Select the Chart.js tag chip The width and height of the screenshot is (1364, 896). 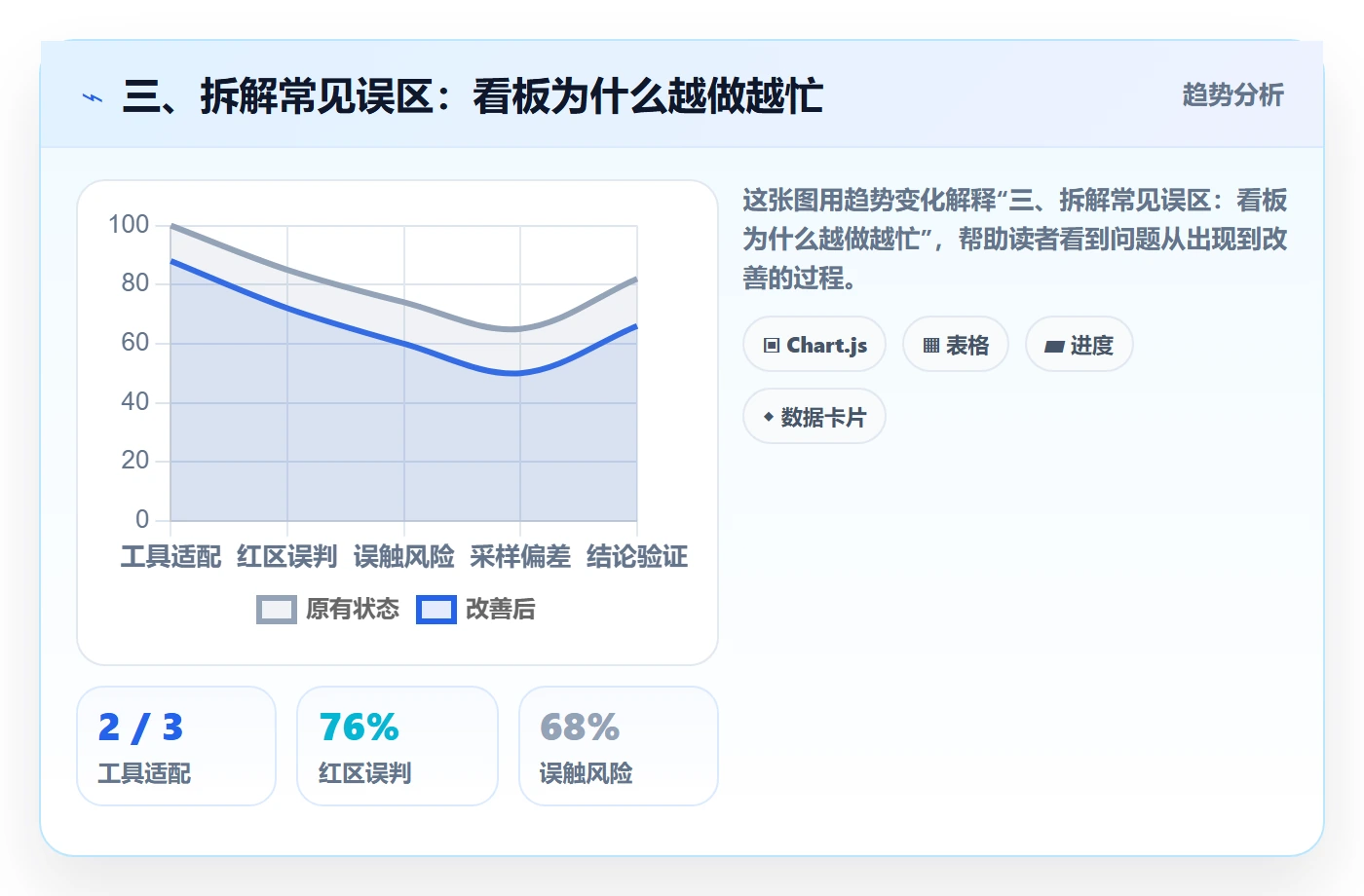(815, 345)
